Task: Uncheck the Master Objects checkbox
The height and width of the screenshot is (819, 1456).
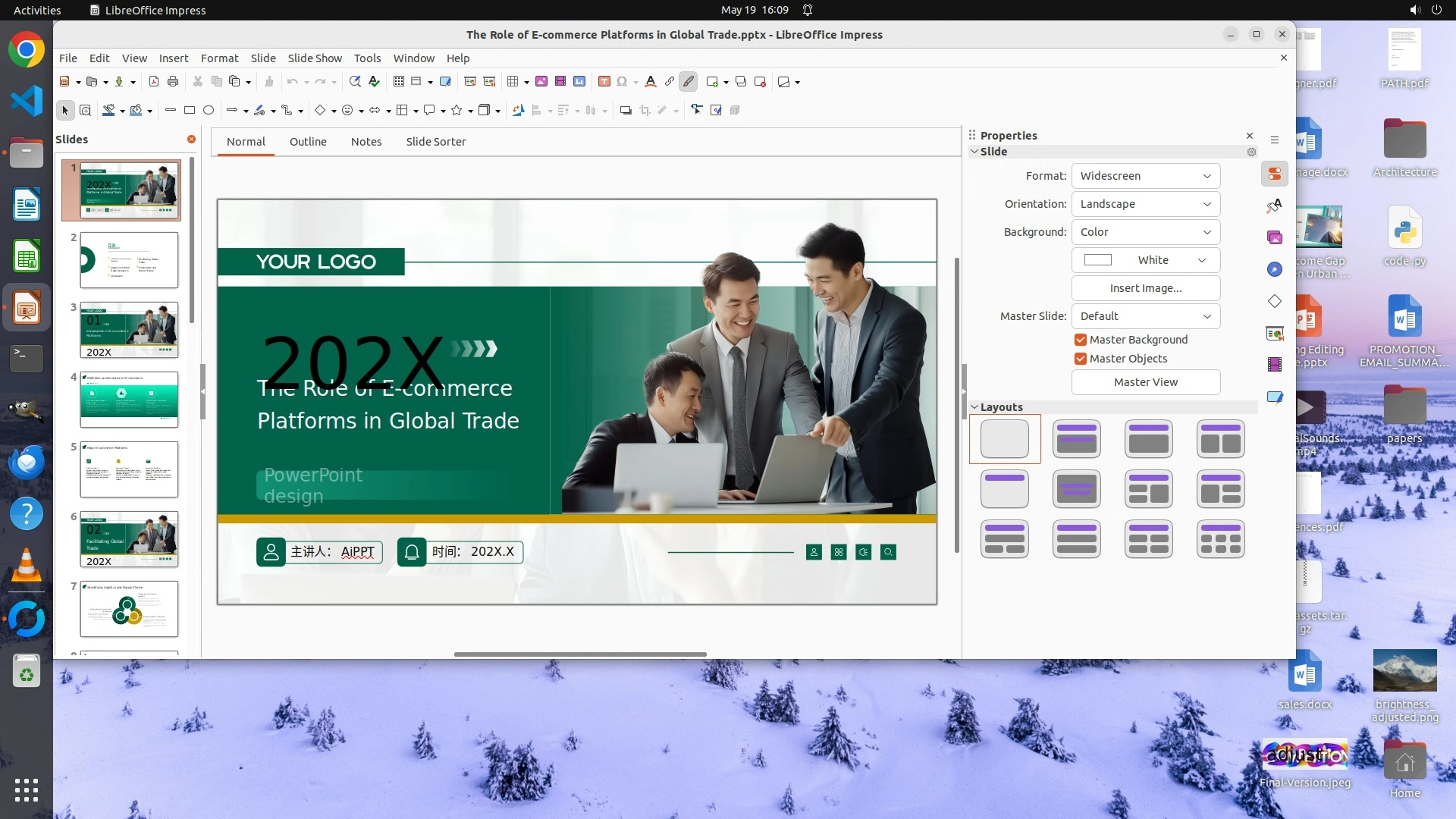Action: (x=1081, y=359)
